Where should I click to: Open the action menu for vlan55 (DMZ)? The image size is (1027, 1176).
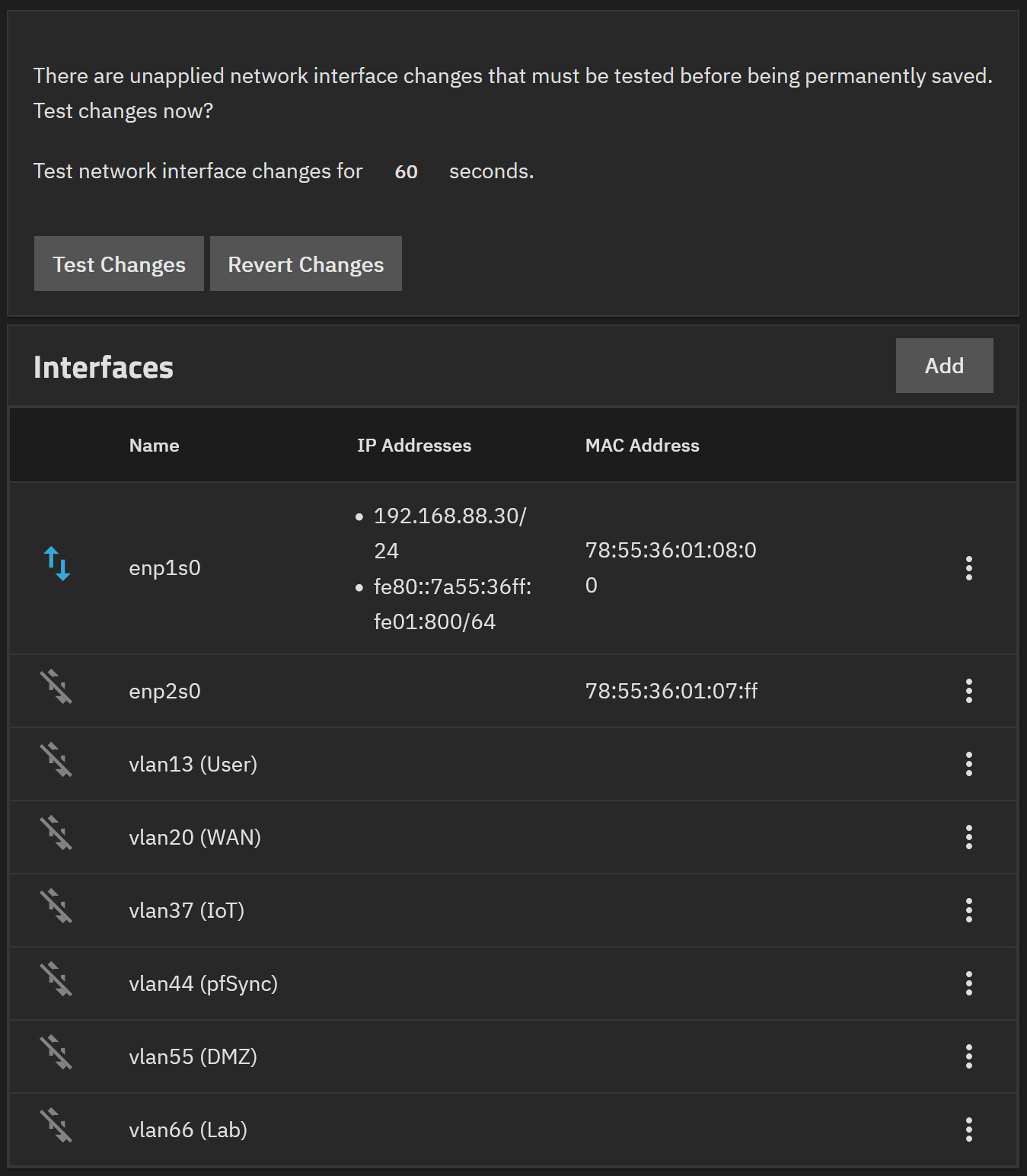[x=968, y=1056]
